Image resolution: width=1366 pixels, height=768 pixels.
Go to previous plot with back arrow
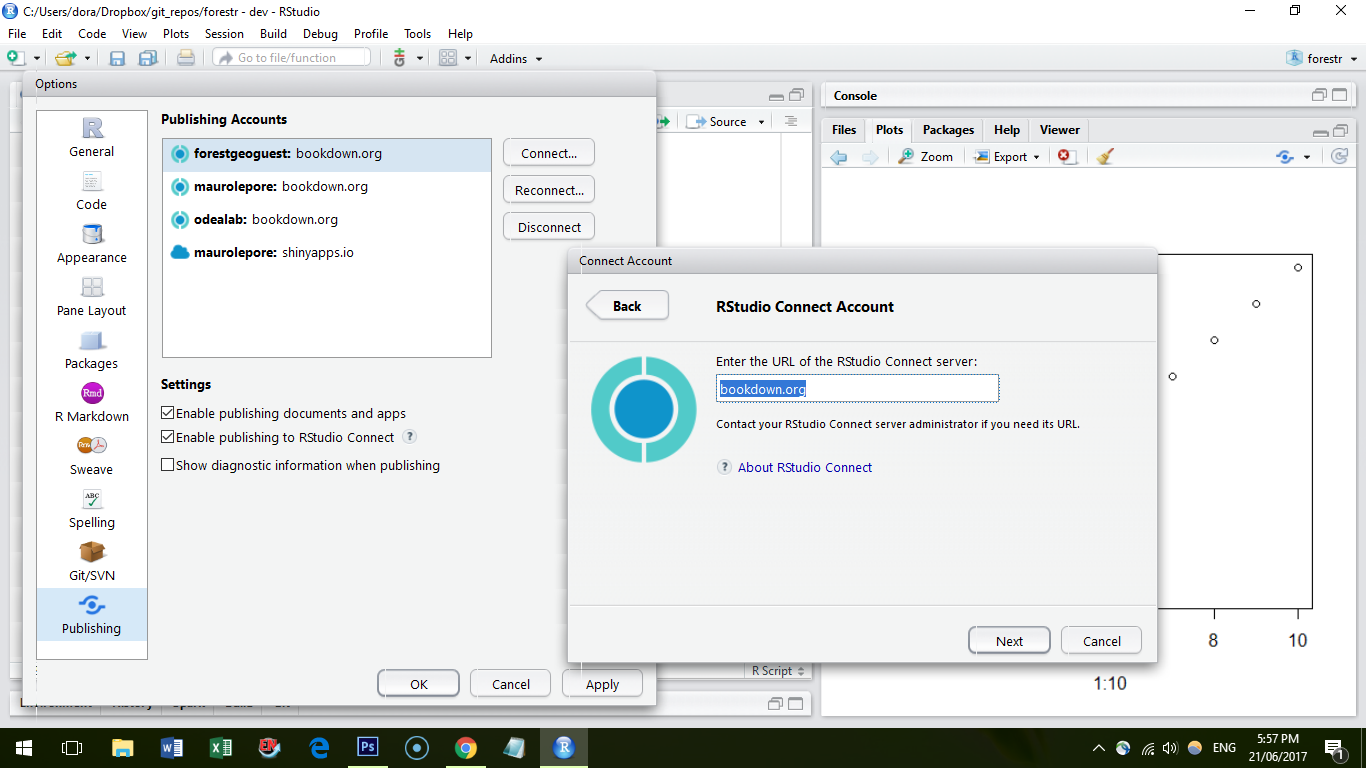[839, 157]
